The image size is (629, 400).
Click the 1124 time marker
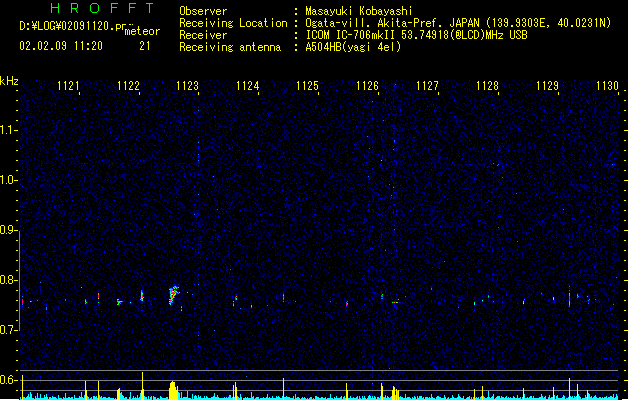pos(248,86)
